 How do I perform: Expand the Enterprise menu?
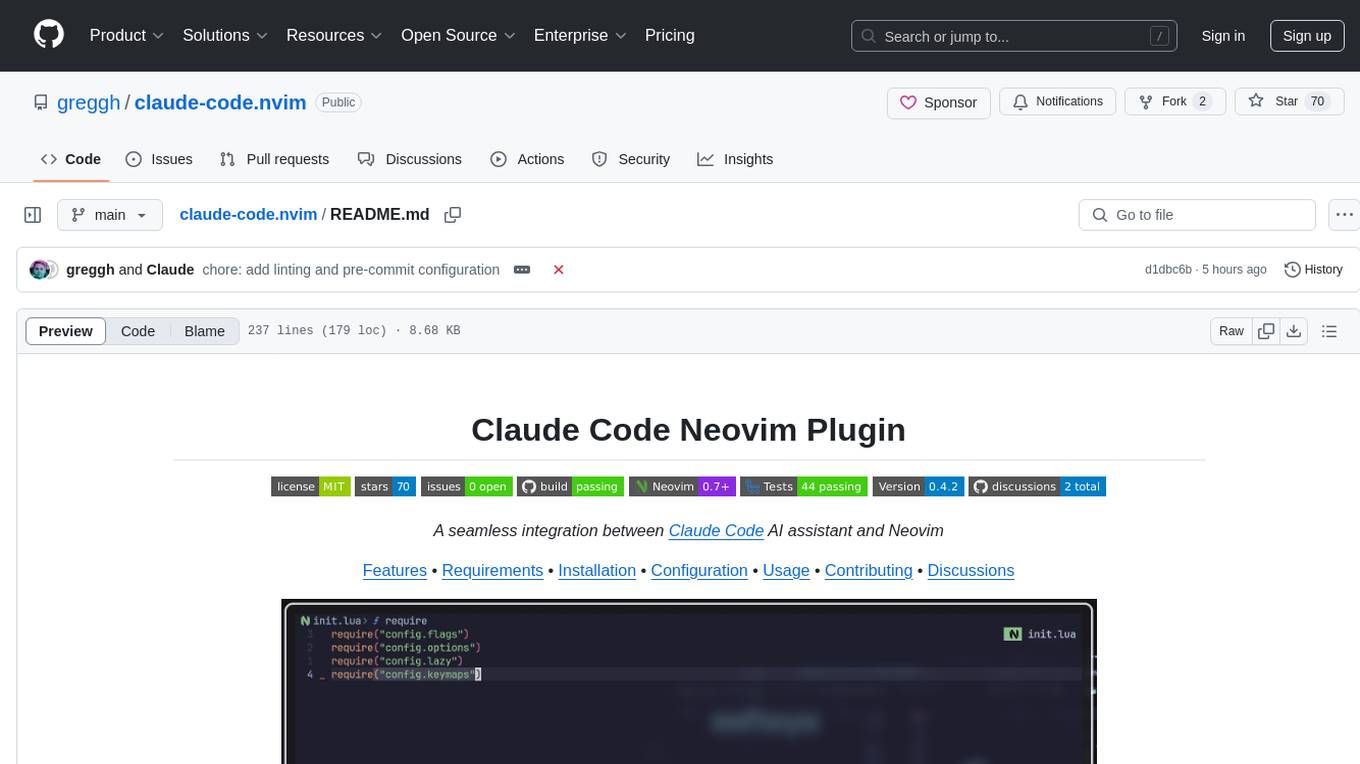pos(580,35)
